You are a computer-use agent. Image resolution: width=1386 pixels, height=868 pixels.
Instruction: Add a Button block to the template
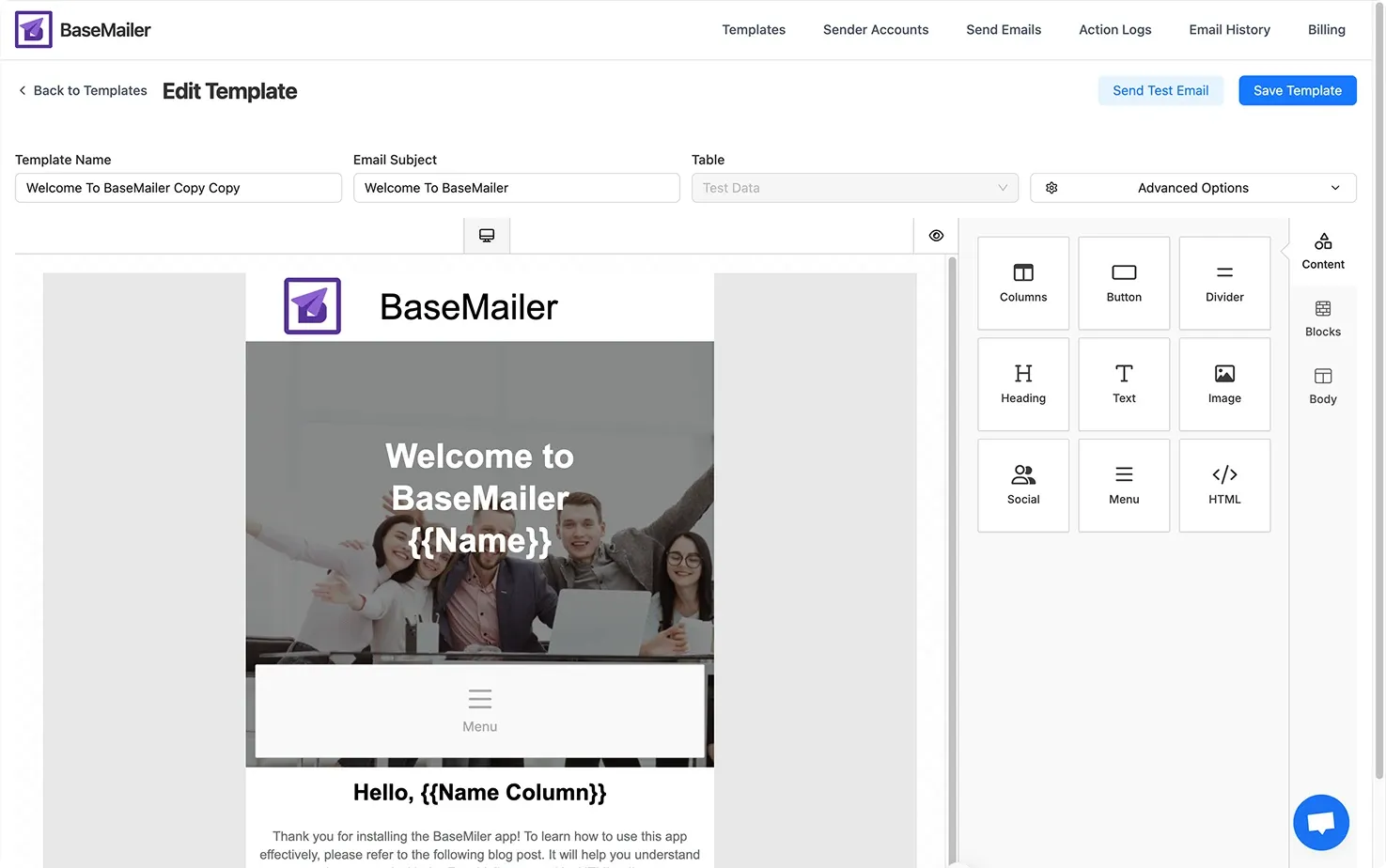pos(1124,283)
